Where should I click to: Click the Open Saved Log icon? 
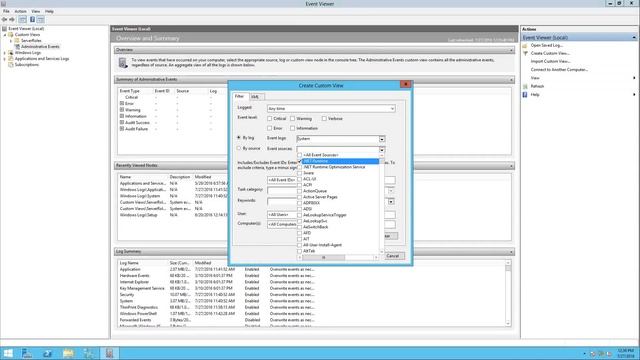pos(525,45)
